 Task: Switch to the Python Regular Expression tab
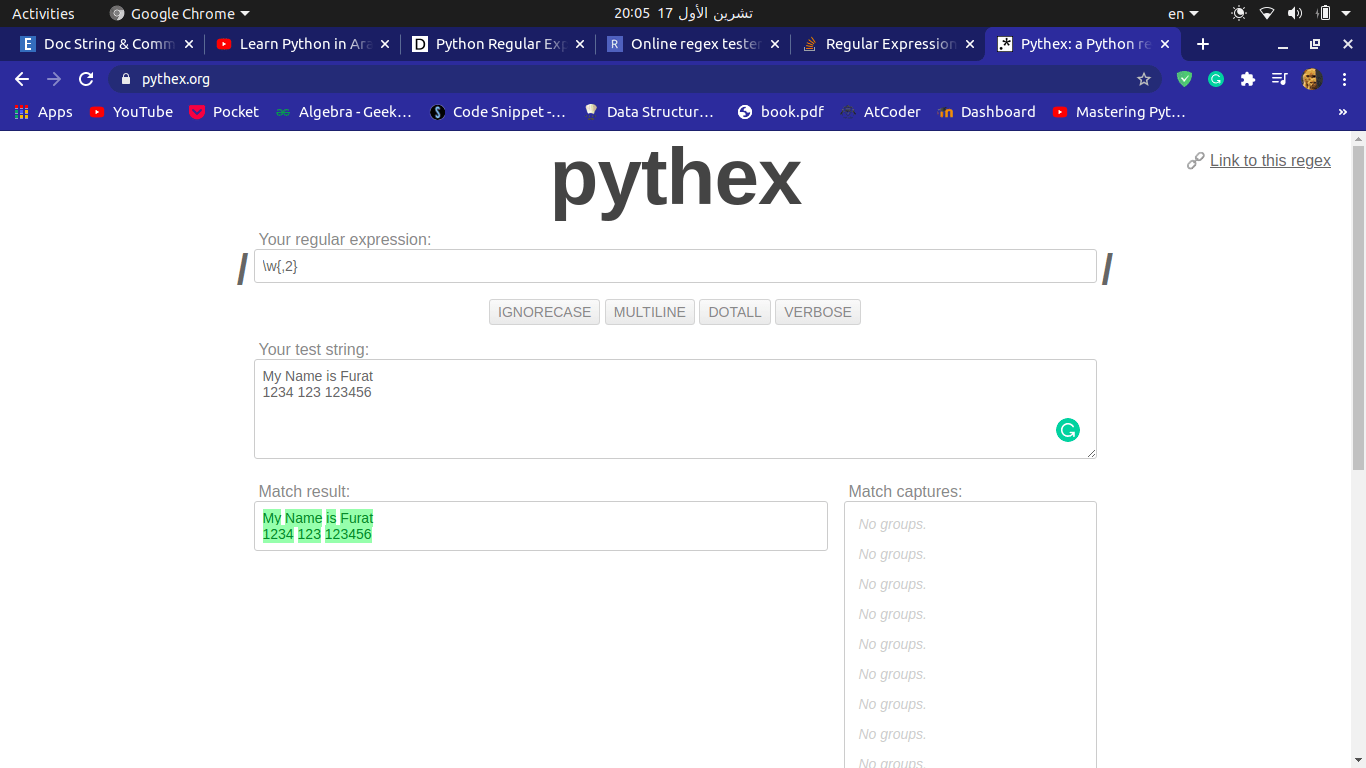[x=497, y=44]
